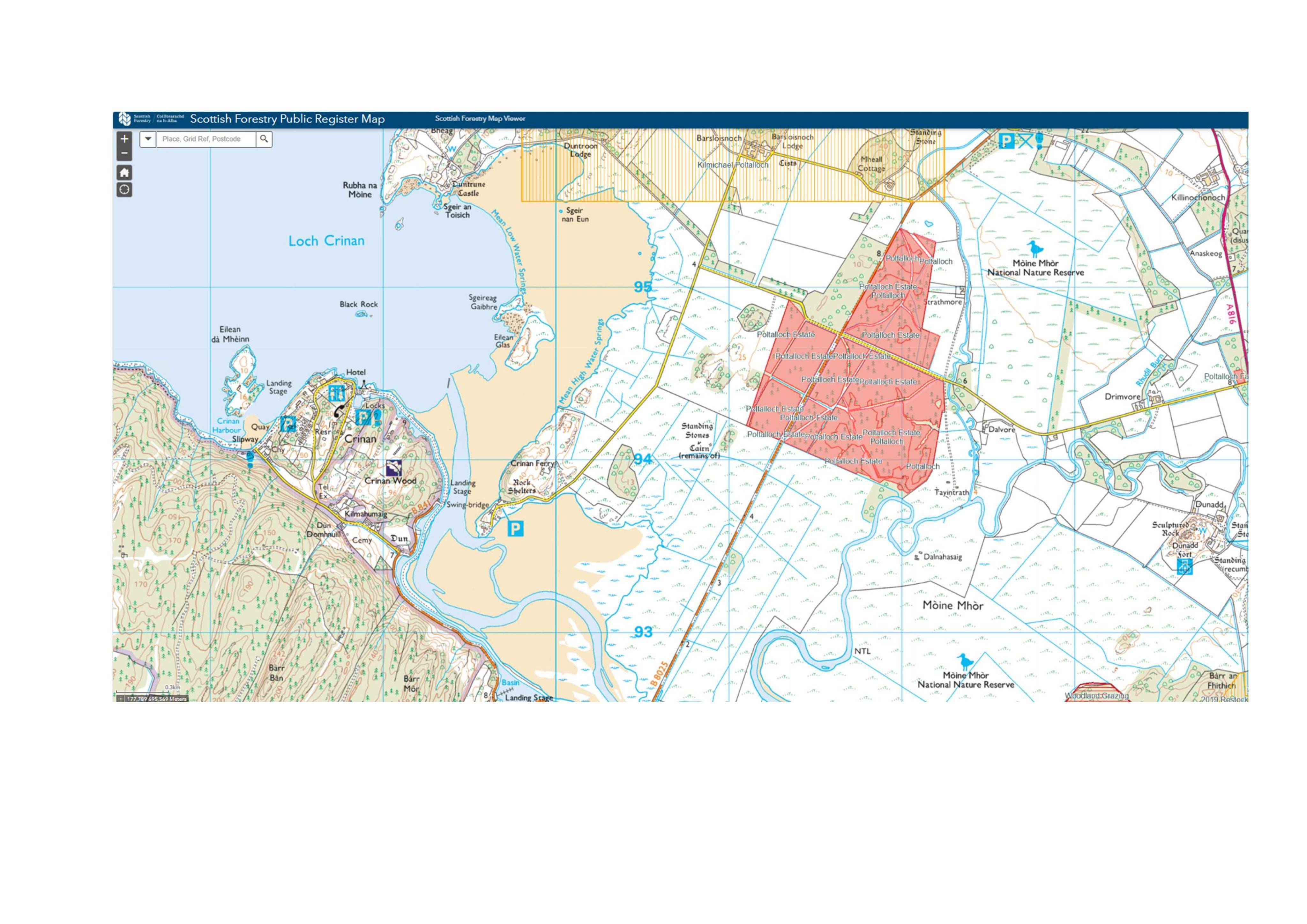Viewport: 1307px width, 924px height.
Task: Click the Eilean dà Mhèinn label
Action: click(x=231, y=335)
